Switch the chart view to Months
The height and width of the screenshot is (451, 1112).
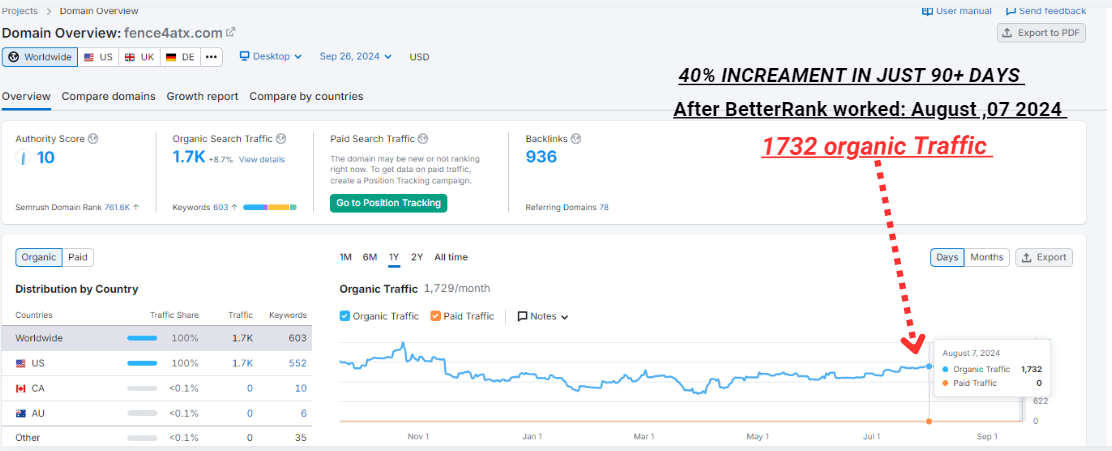986,257
